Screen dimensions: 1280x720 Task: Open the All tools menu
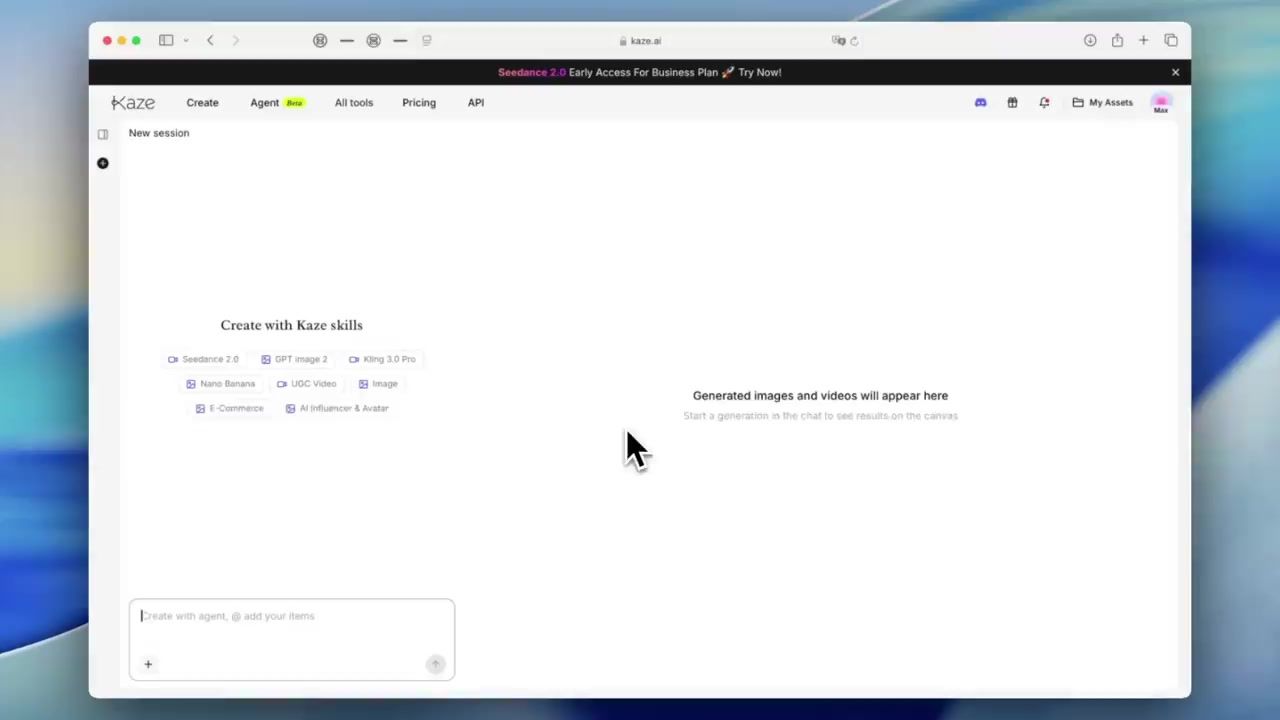(354, 102)
